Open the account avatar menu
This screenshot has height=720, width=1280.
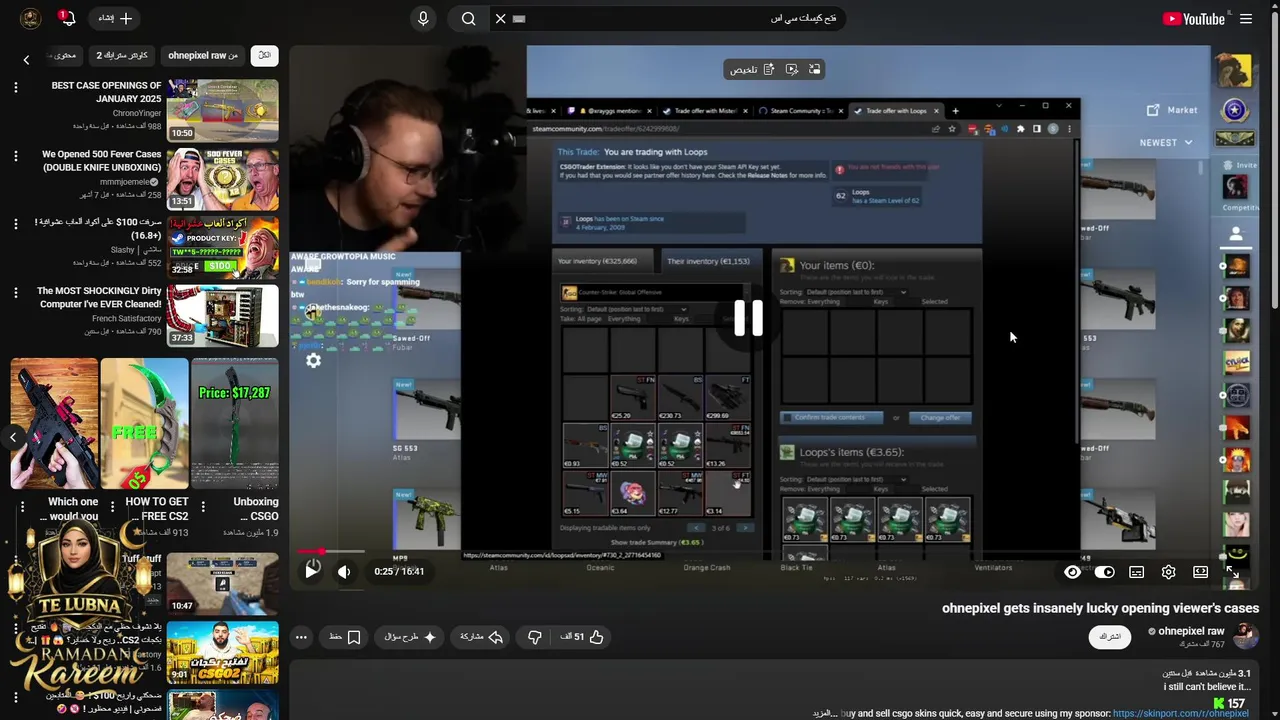(x=30, y=19)
